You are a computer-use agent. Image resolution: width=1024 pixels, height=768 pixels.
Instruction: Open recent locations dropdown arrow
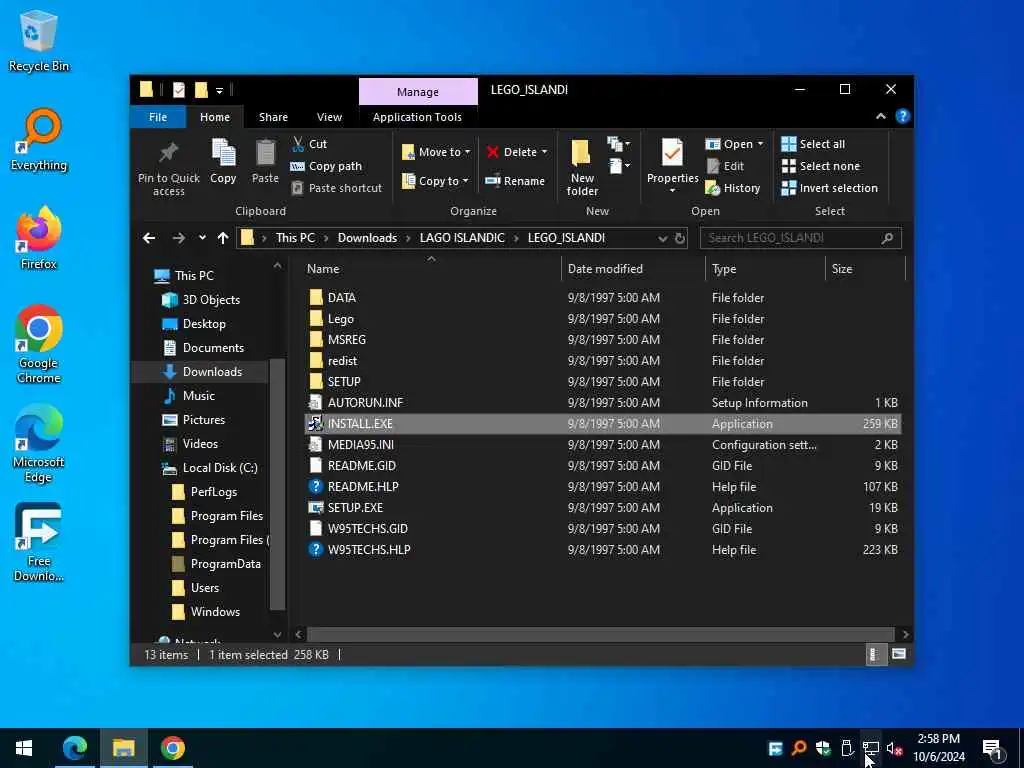click(202, 238)
